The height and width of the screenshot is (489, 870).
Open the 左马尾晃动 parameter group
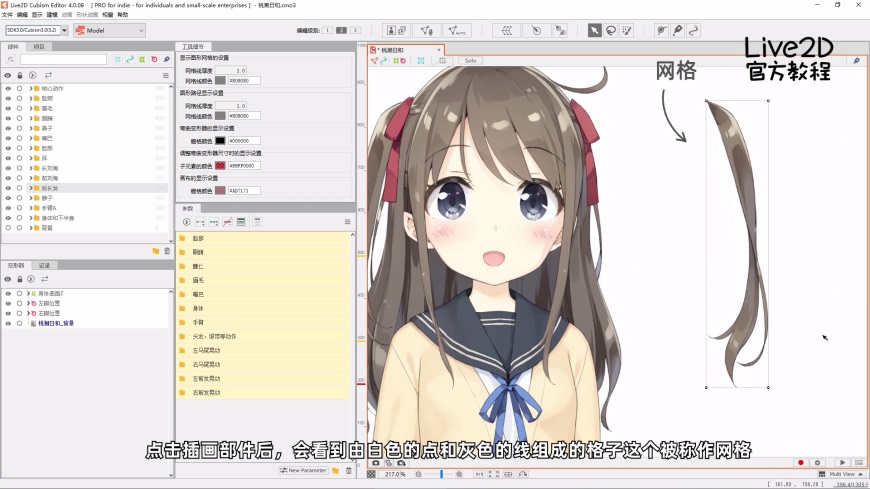click(x=264, y=350)
